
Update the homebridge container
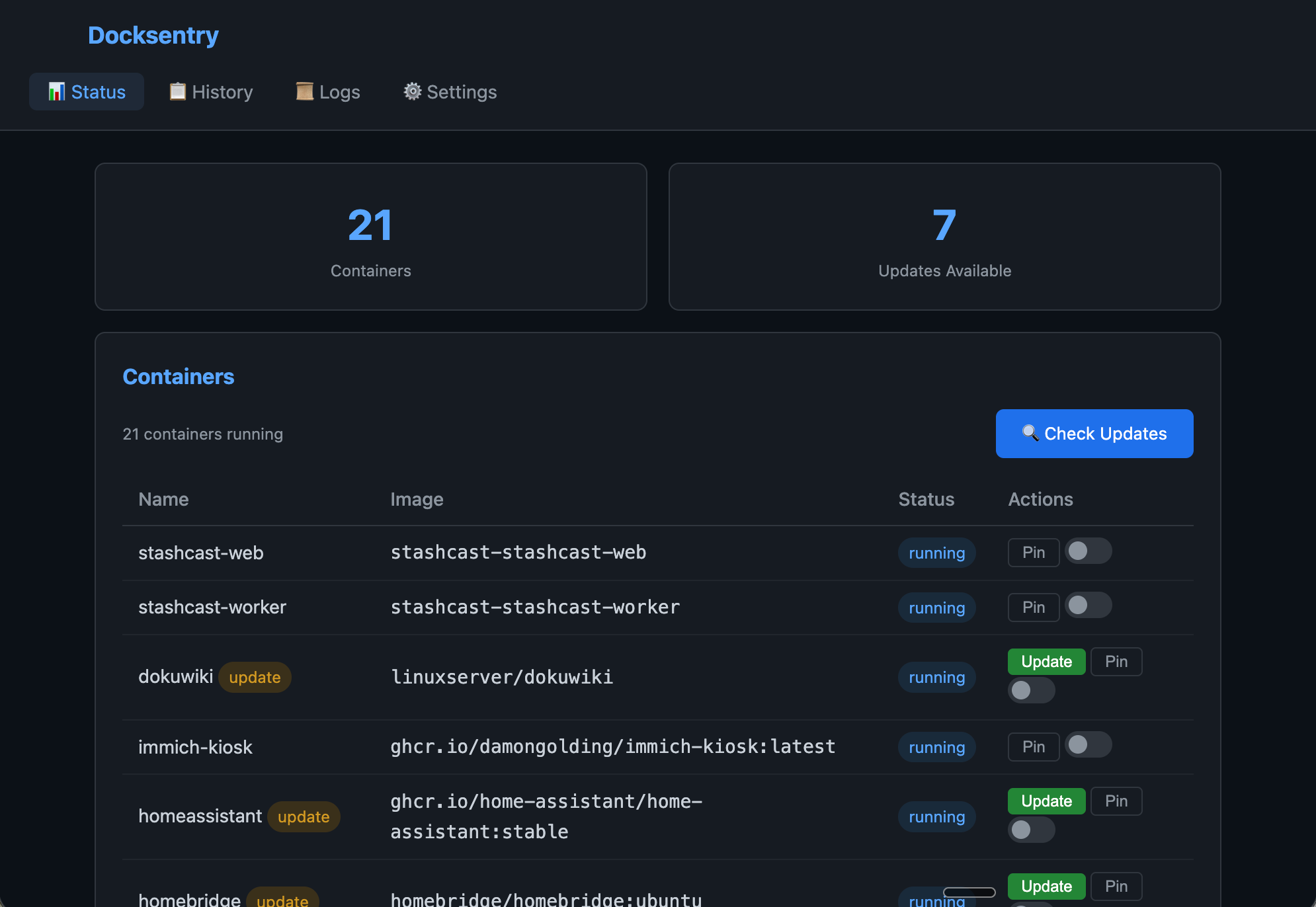(x=1046, y=887)
